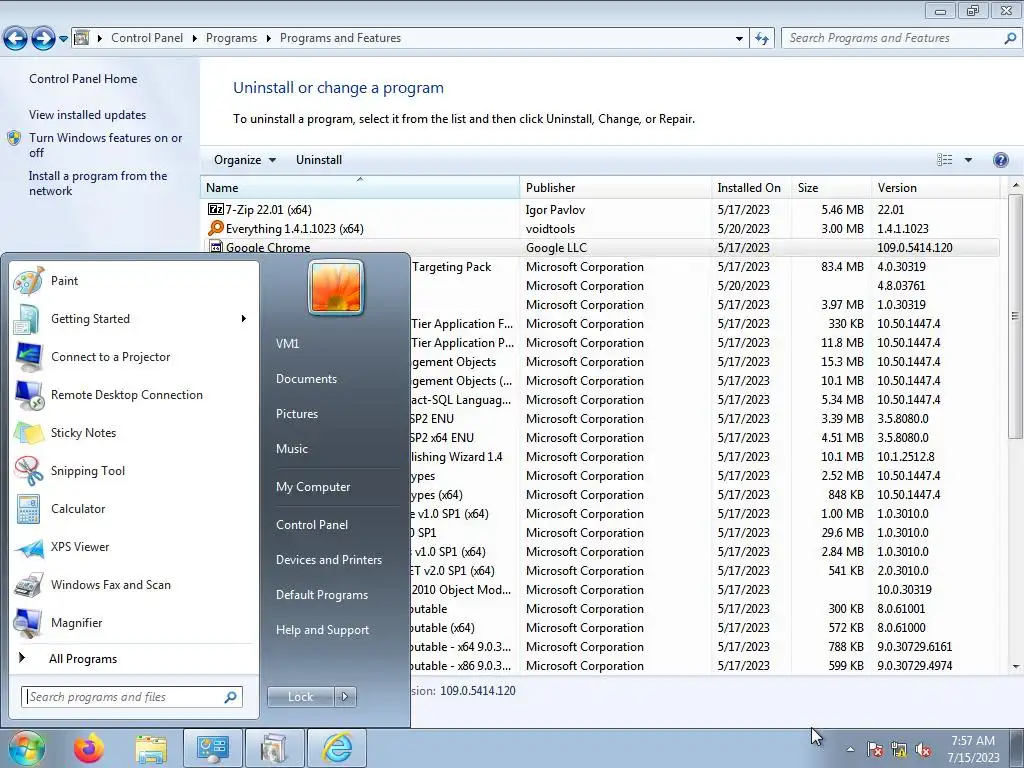Screen dimensions: 1024x768
Task: Open recent pages dropdown arrow
Action: coord(63,39)
